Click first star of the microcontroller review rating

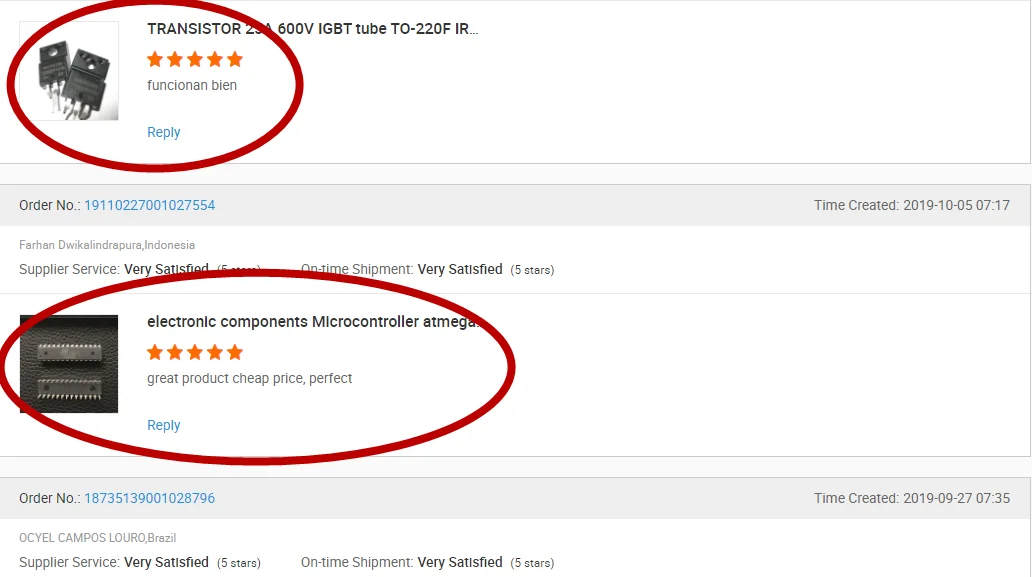155,353
